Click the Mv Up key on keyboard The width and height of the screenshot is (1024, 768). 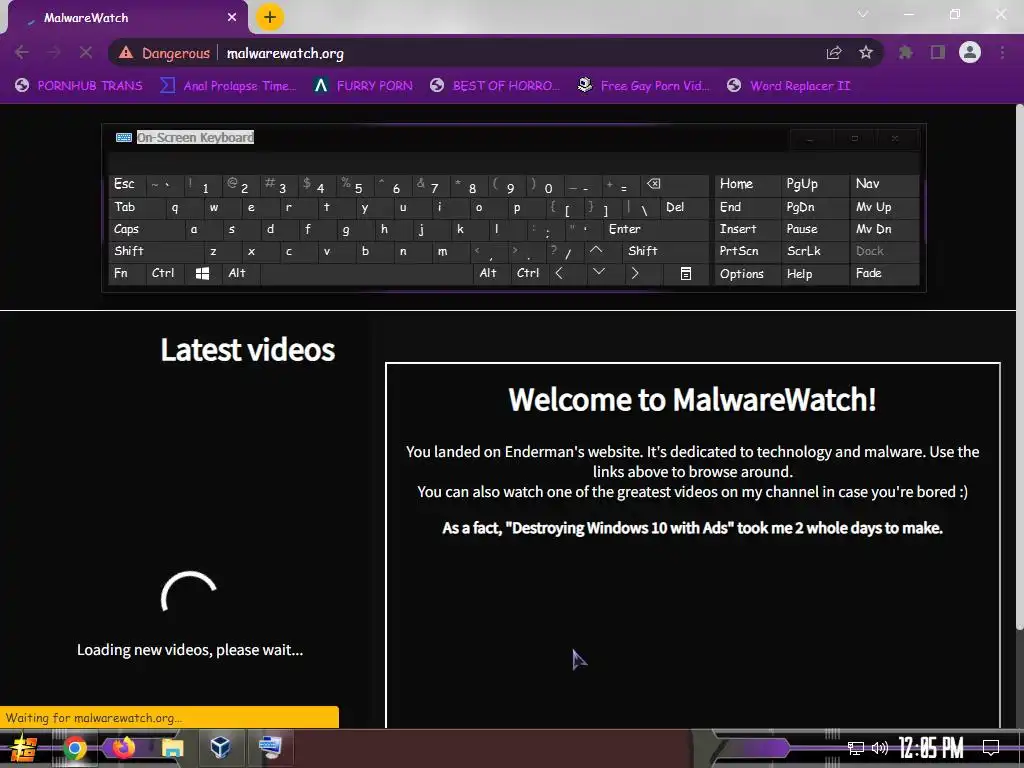tap(884, 207)
